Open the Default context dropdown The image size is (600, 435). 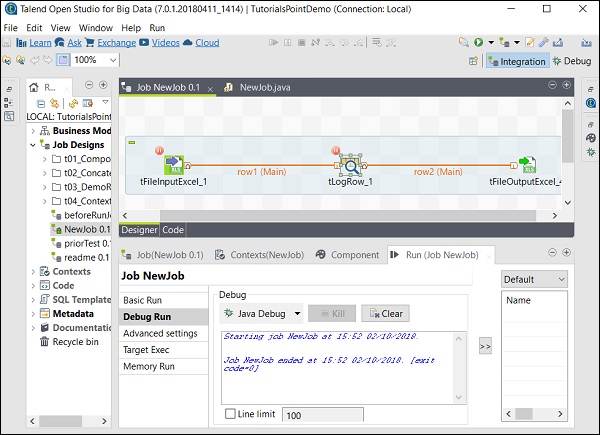pos(534,279)
